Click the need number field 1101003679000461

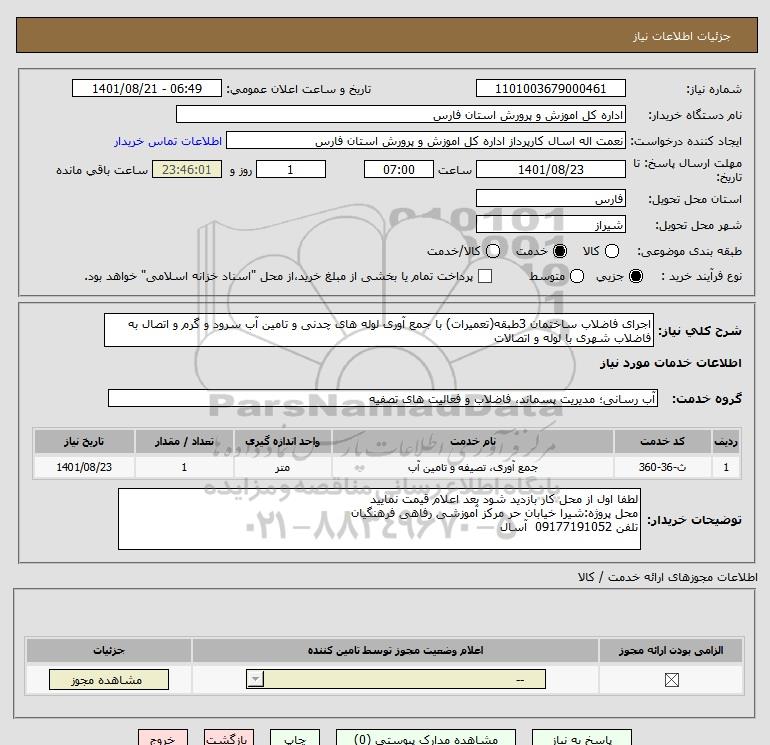pos(550,88)
